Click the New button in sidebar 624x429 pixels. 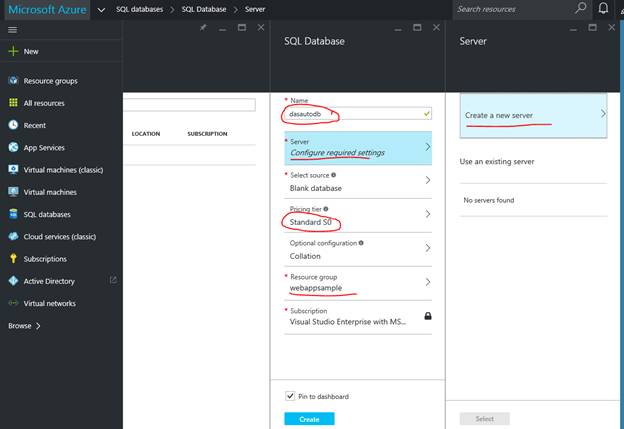pyautogui.click(x=30, y=51)
